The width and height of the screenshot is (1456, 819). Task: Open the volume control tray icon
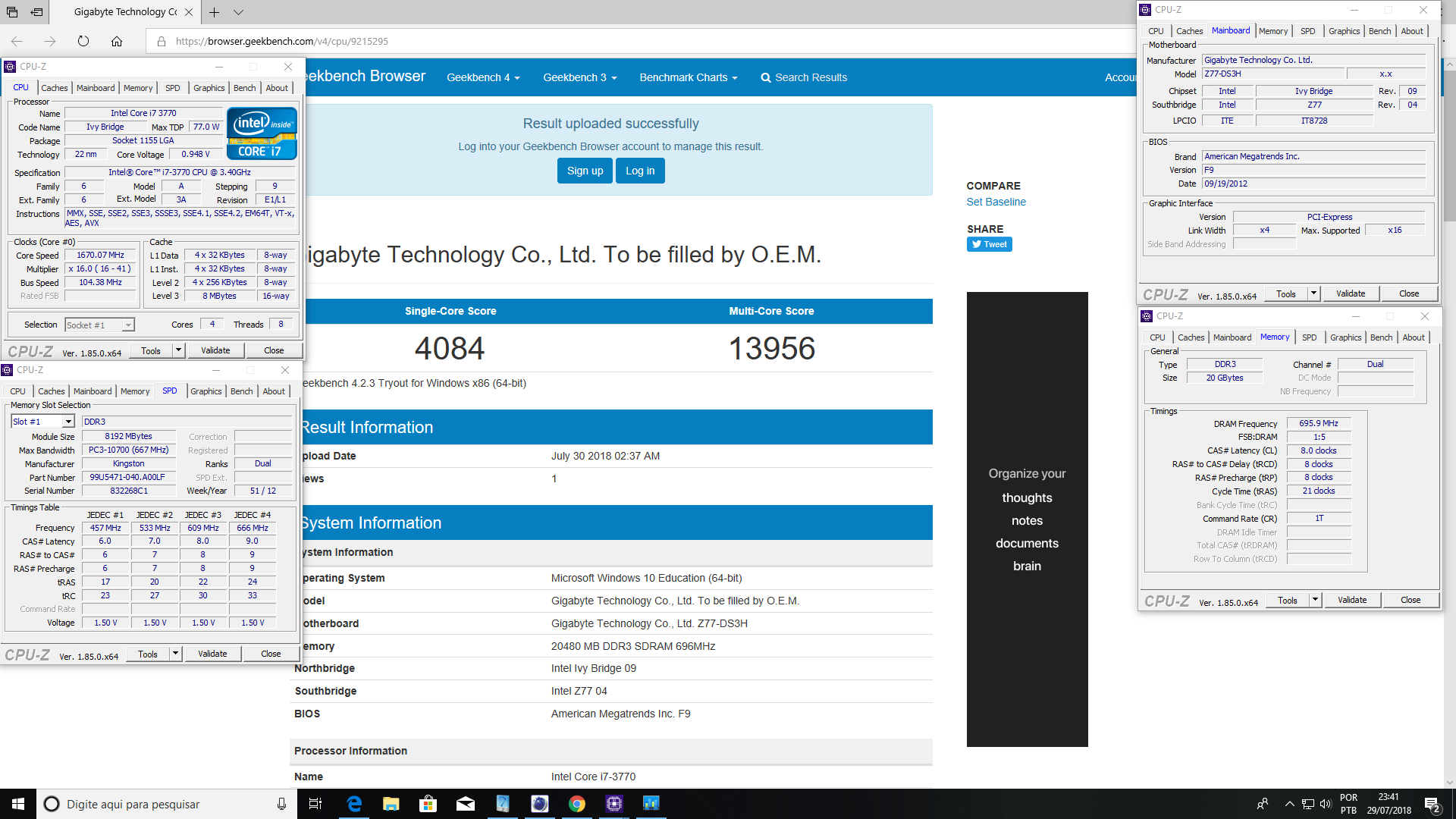point(1326,804)
